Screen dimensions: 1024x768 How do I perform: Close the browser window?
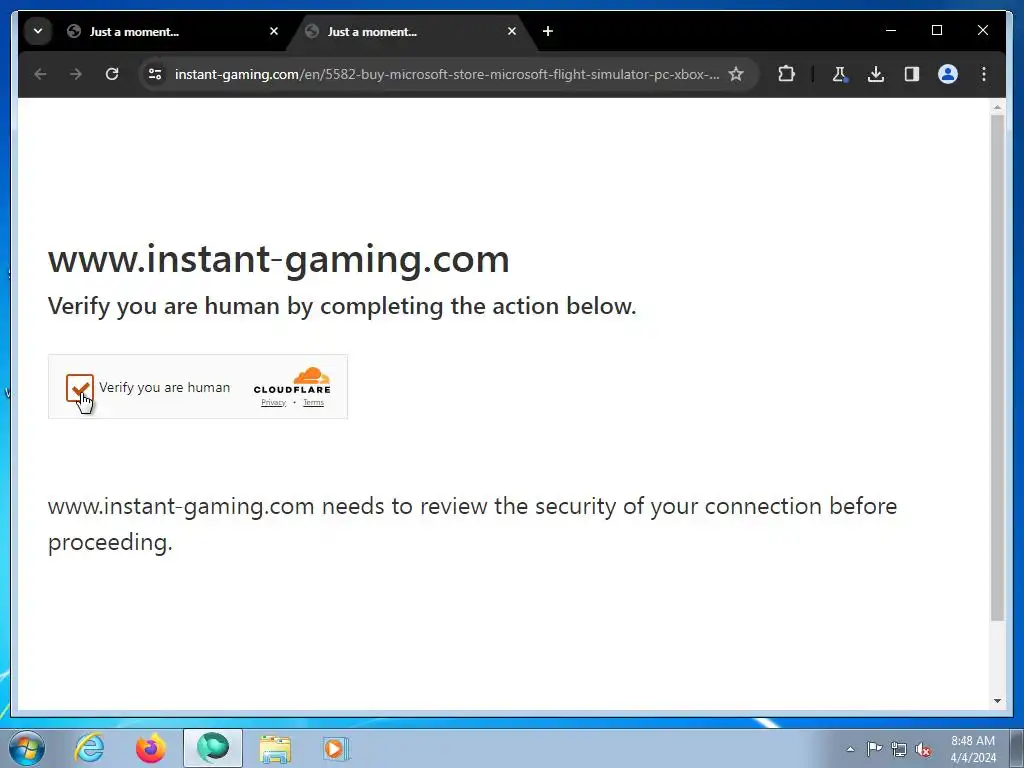click(x=982, y=31)
